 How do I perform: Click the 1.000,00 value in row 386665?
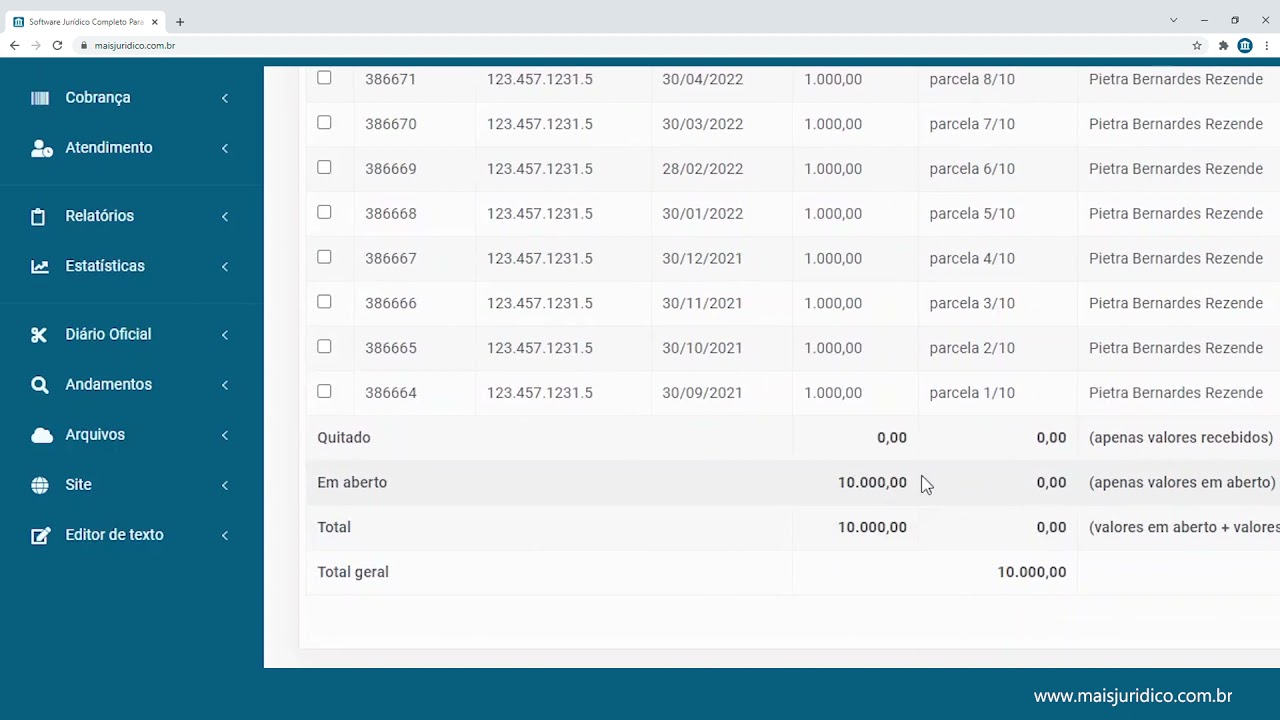833,348
